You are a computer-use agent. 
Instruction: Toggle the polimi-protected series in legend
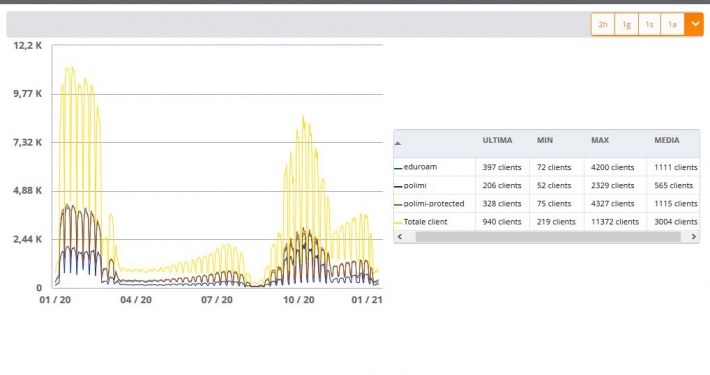pyautogui.click(x=434, y=203)
